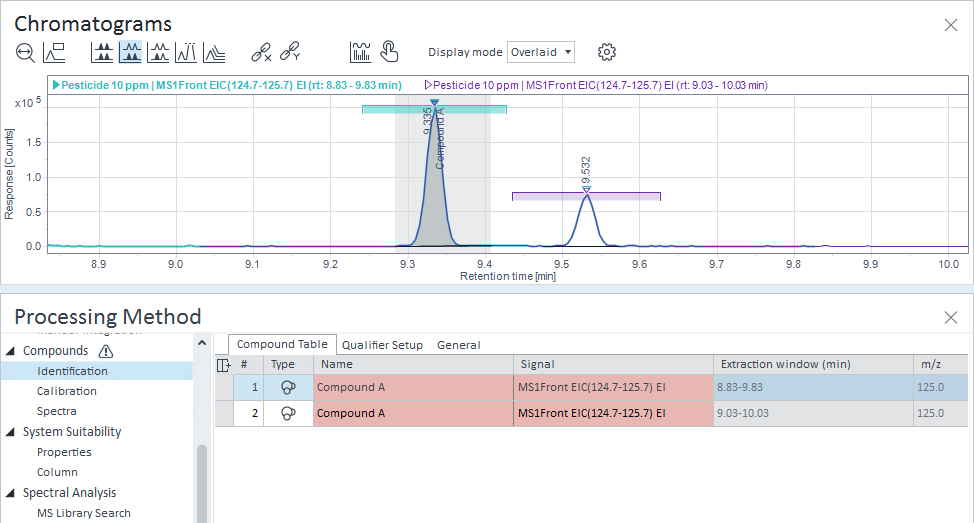Select Column in the tree
Screen dimensions: 974x523
[57, 472]
